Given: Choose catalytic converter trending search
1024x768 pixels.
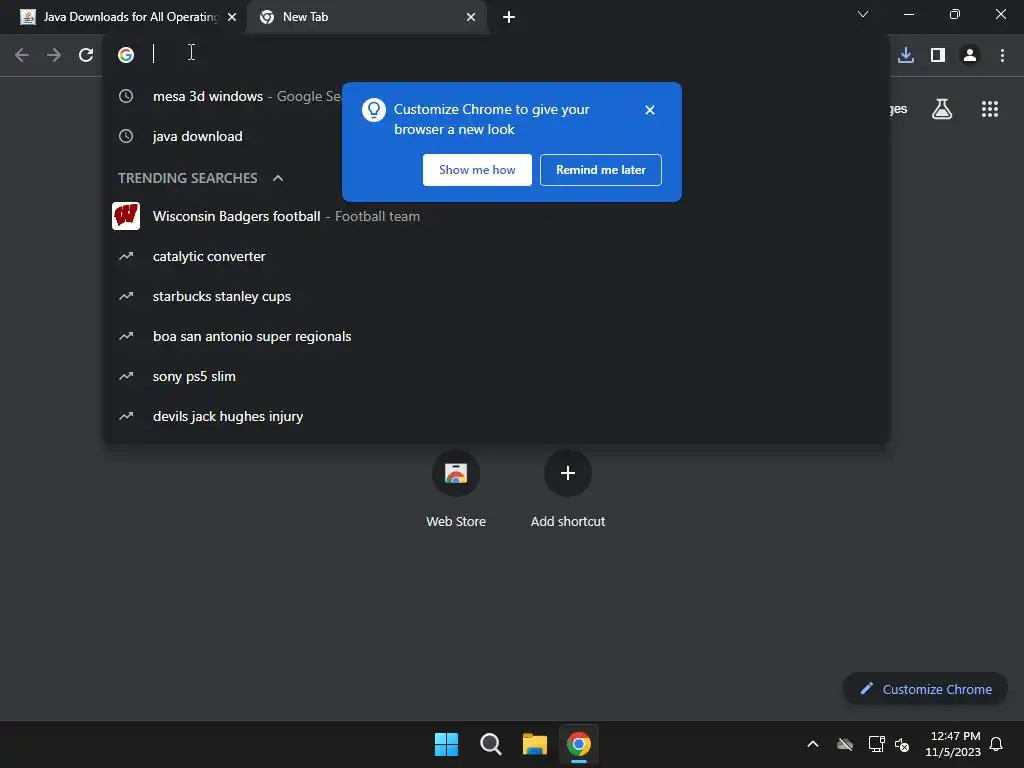Looking at the screenshot, I should [496, 256].
